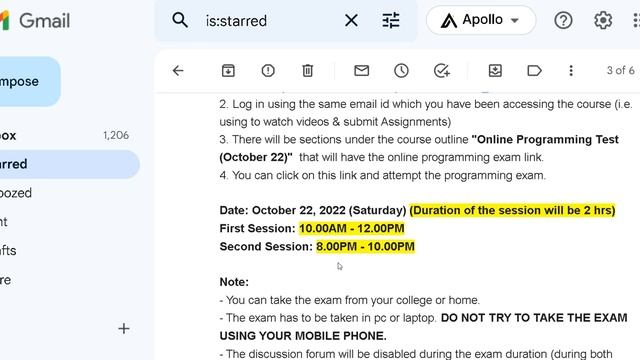Click the Compose button

click(x=29, y=81)
